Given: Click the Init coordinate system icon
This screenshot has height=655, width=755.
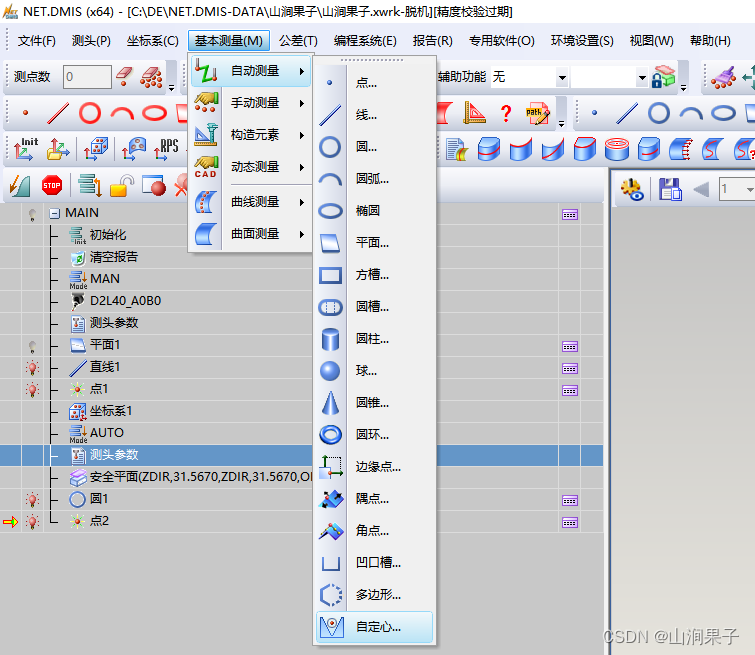Looking at the screenshot, I should 26,149.
